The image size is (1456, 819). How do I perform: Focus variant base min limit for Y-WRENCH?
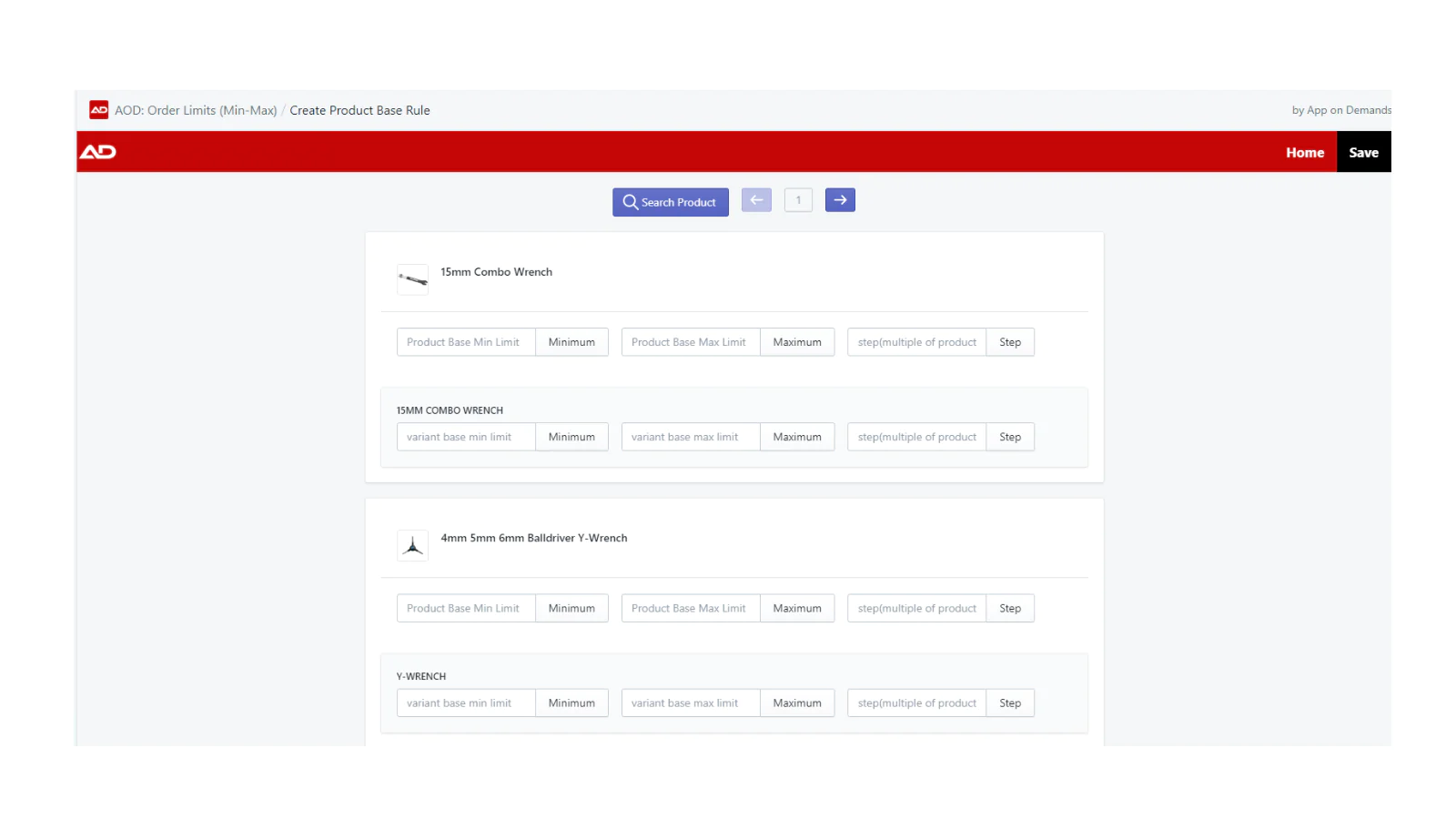(466, 703)
